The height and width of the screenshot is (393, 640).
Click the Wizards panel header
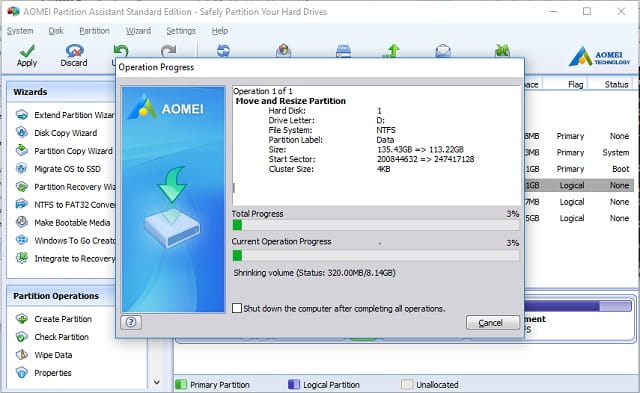coord(61,92)
